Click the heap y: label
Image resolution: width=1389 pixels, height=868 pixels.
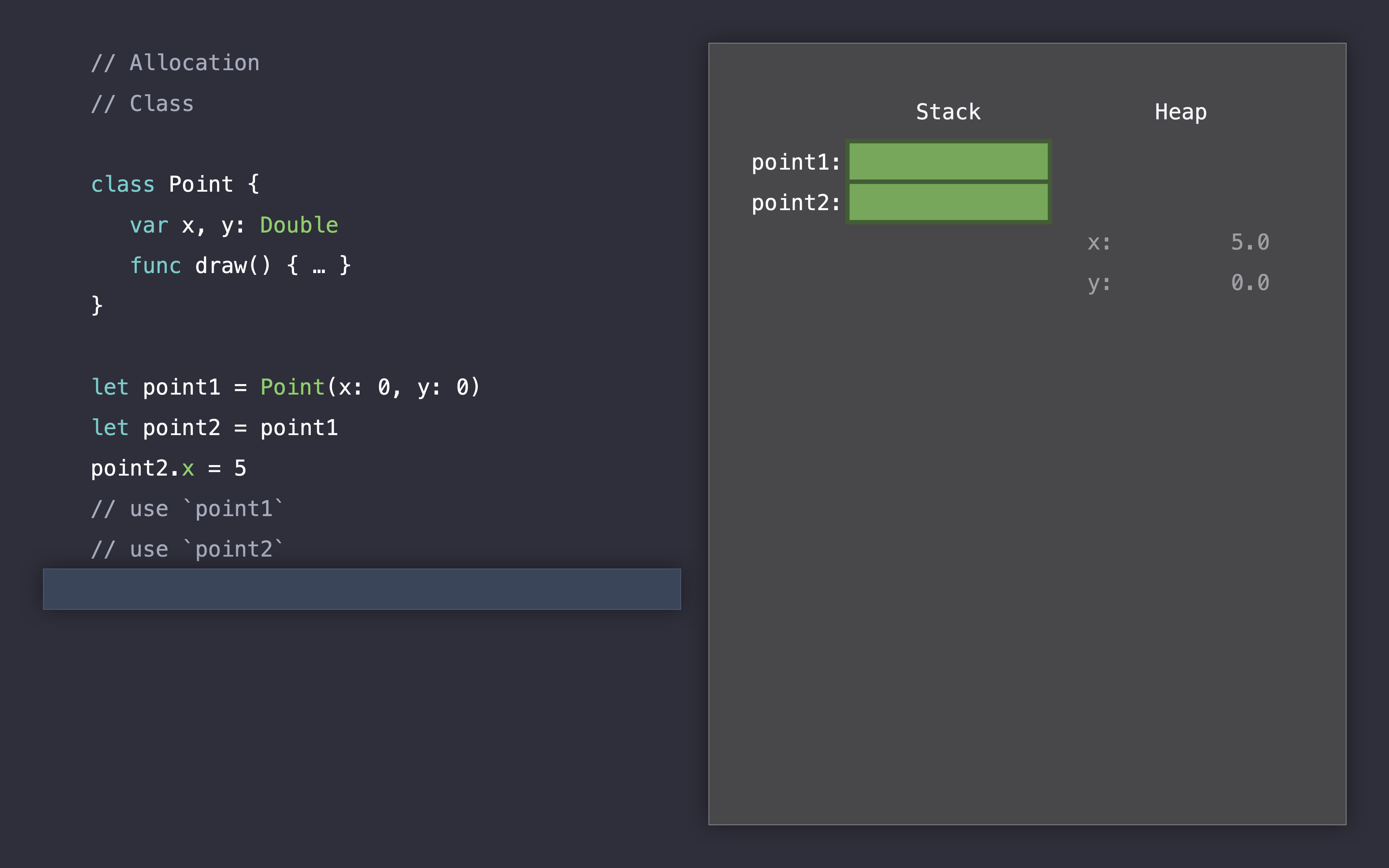click(x=1099, y=283)
